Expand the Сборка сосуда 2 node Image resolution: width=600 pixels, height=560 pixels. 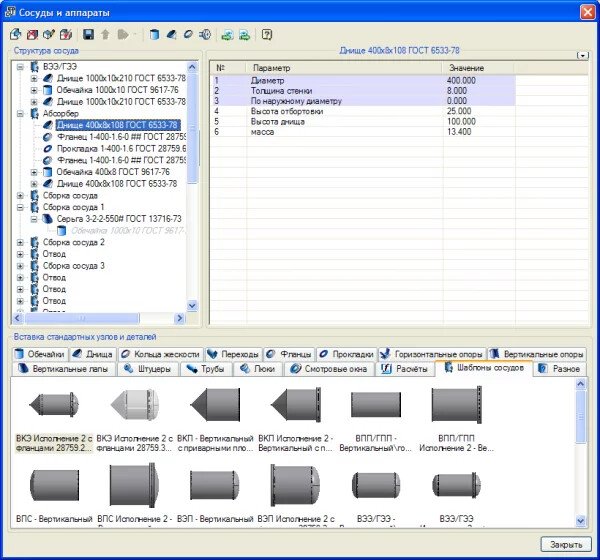point(21,242)
